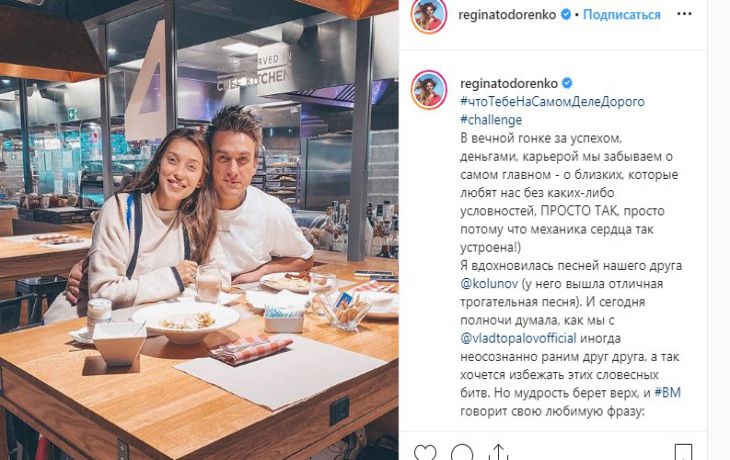Open reginatodorenko username above caption

(509, 83)
